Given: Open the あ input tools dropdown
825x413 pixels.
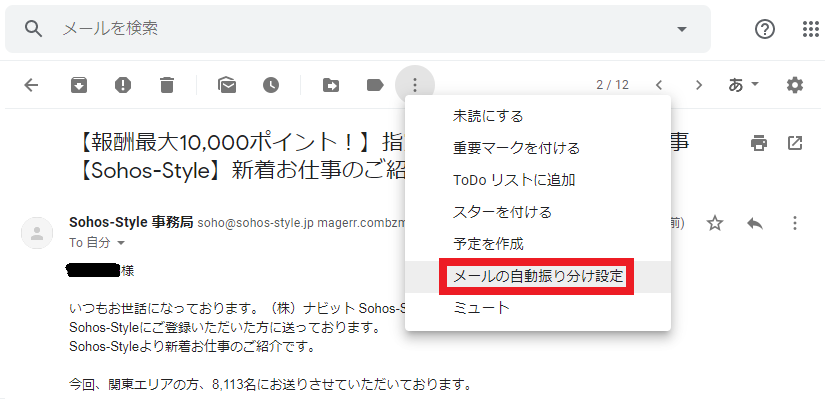Looking at the screenshot, I should 743,84.
